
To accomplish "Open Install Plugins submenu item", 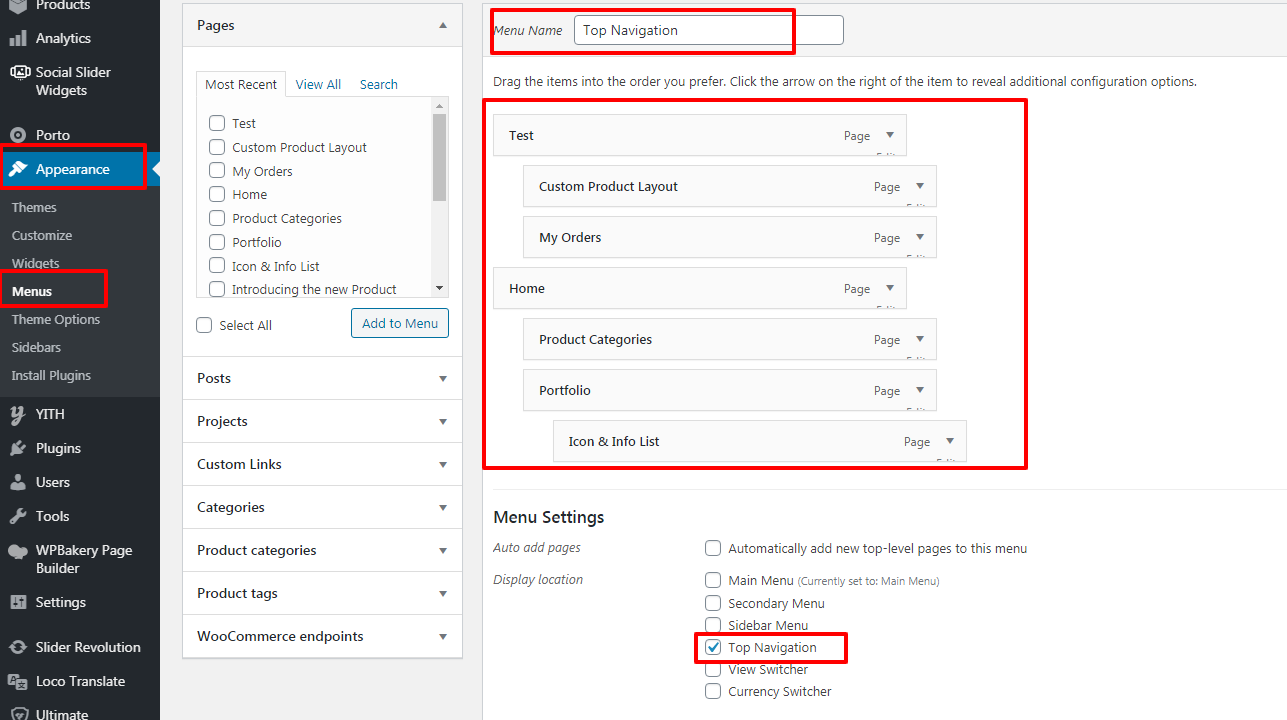I will [x=51, y=375].
